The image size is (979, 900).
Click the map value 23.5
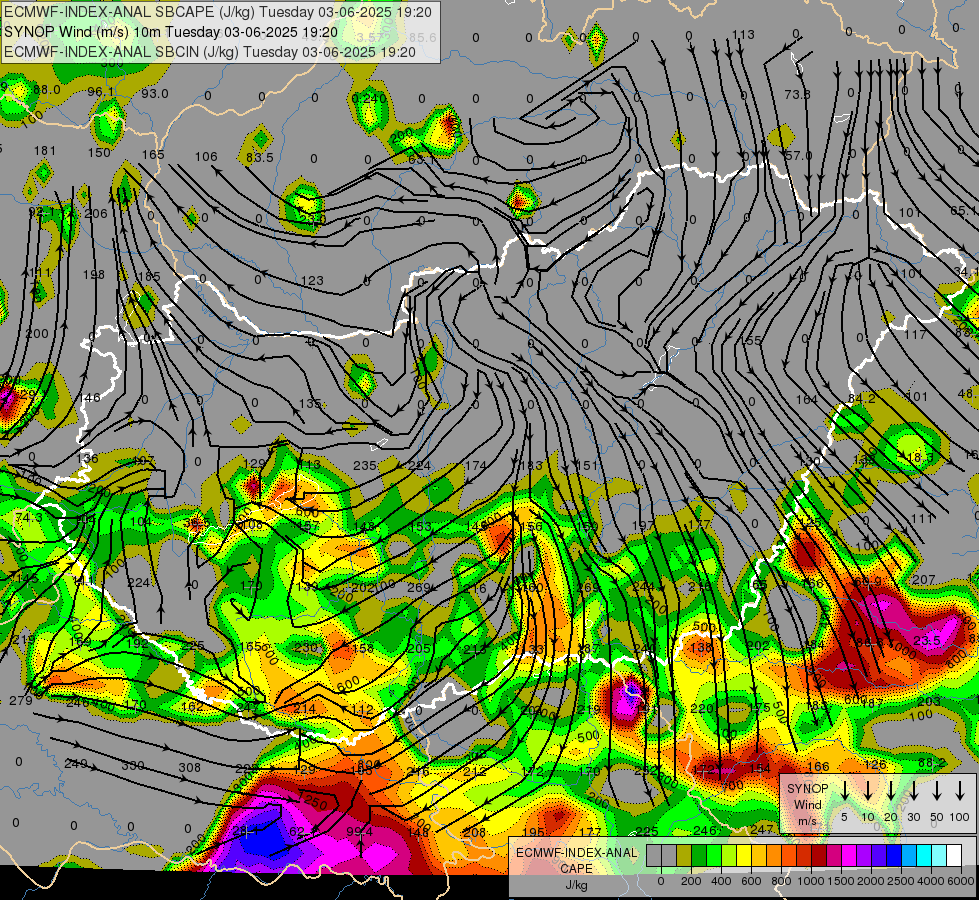click(x=927, y=640)
